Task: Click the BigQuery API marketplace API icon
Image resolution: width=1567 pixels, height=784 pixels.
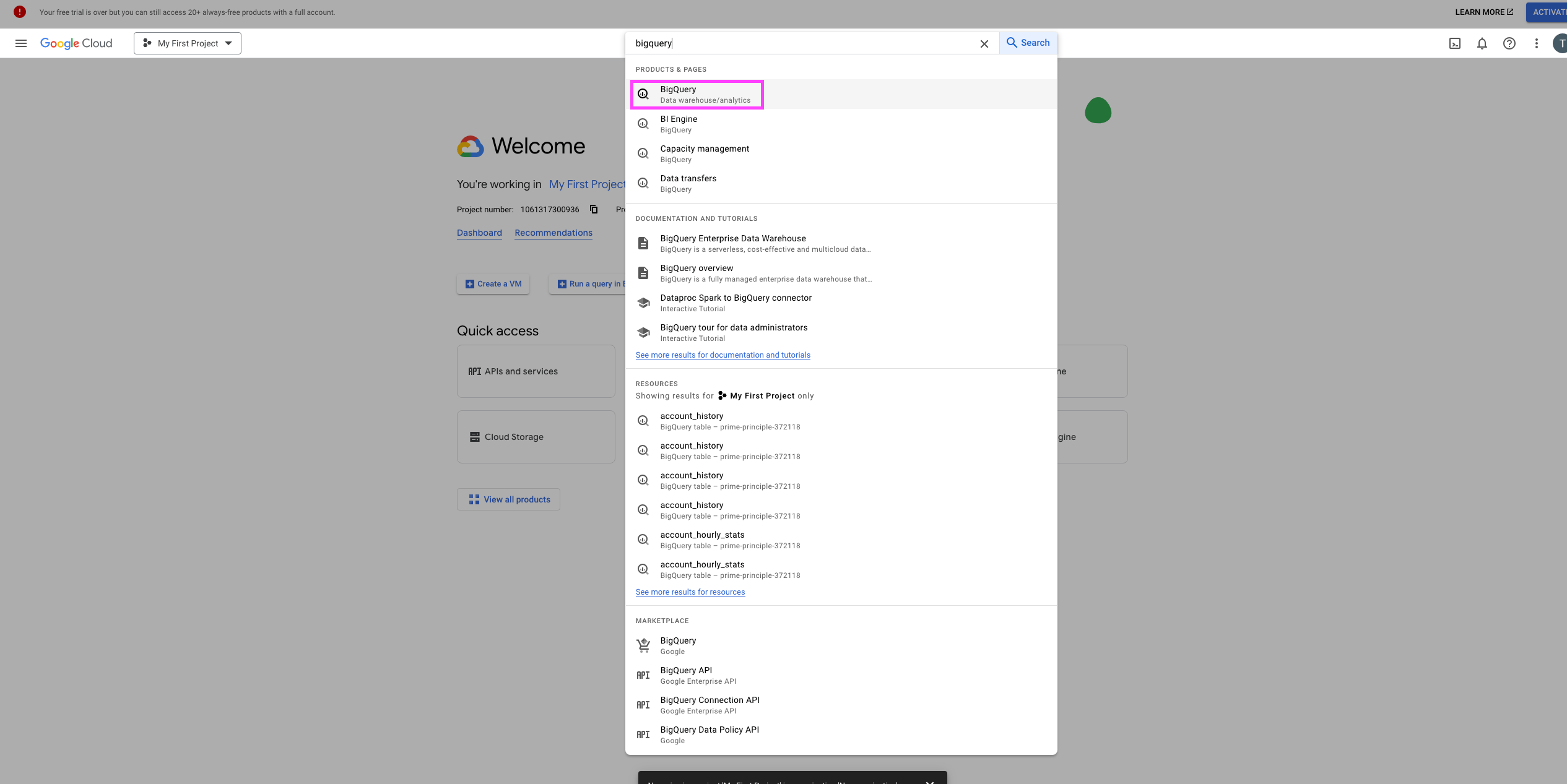Action: click(643, 675)
